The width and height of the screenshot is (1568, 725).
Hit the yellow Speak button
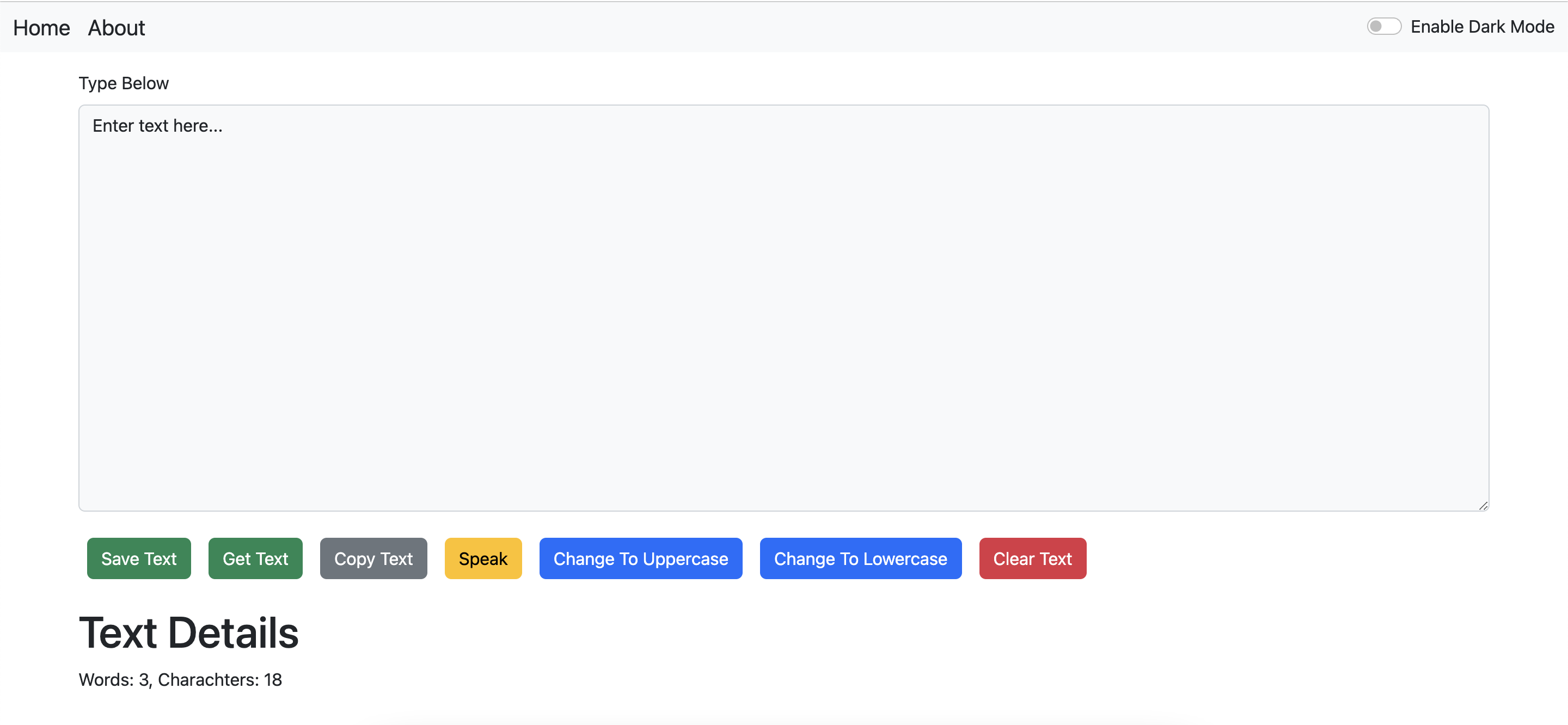point(483,558)
